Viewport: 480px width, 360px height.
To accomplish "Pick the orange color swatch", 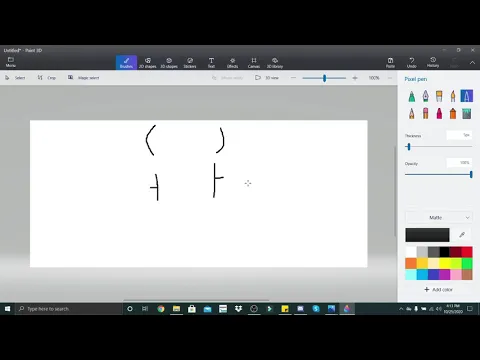I will pyautogui.click(x=411, y=263).
